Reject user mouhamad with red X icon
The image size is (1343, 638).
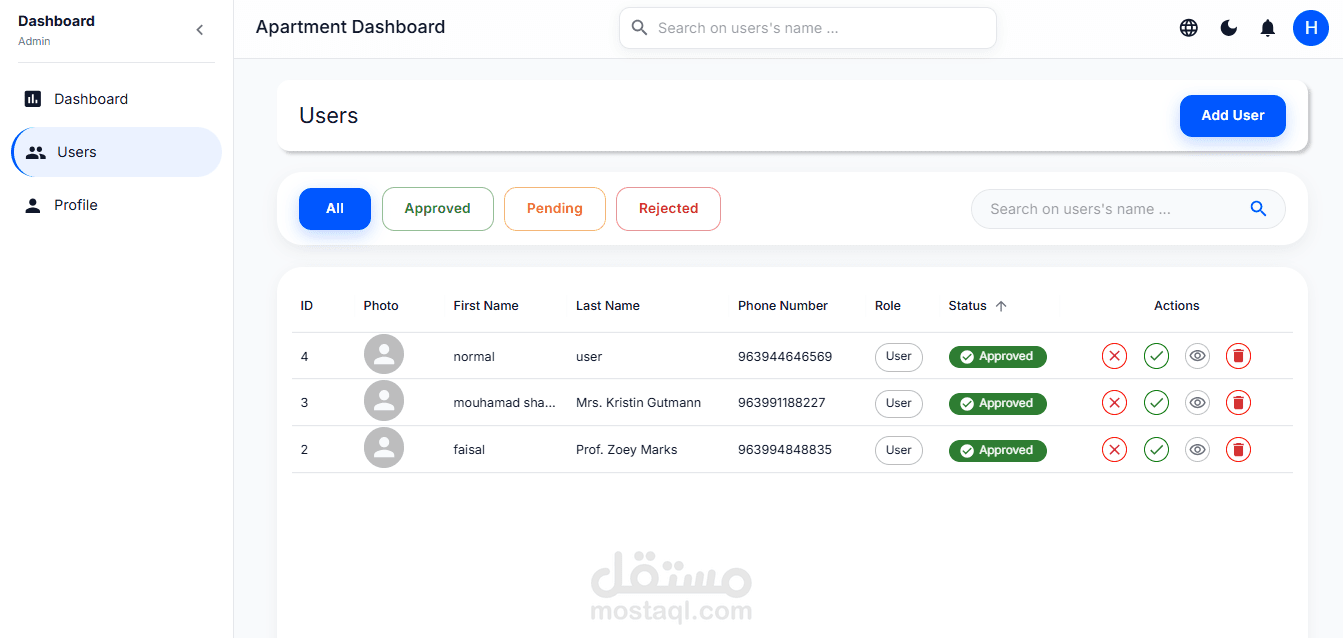(1114, 403)
